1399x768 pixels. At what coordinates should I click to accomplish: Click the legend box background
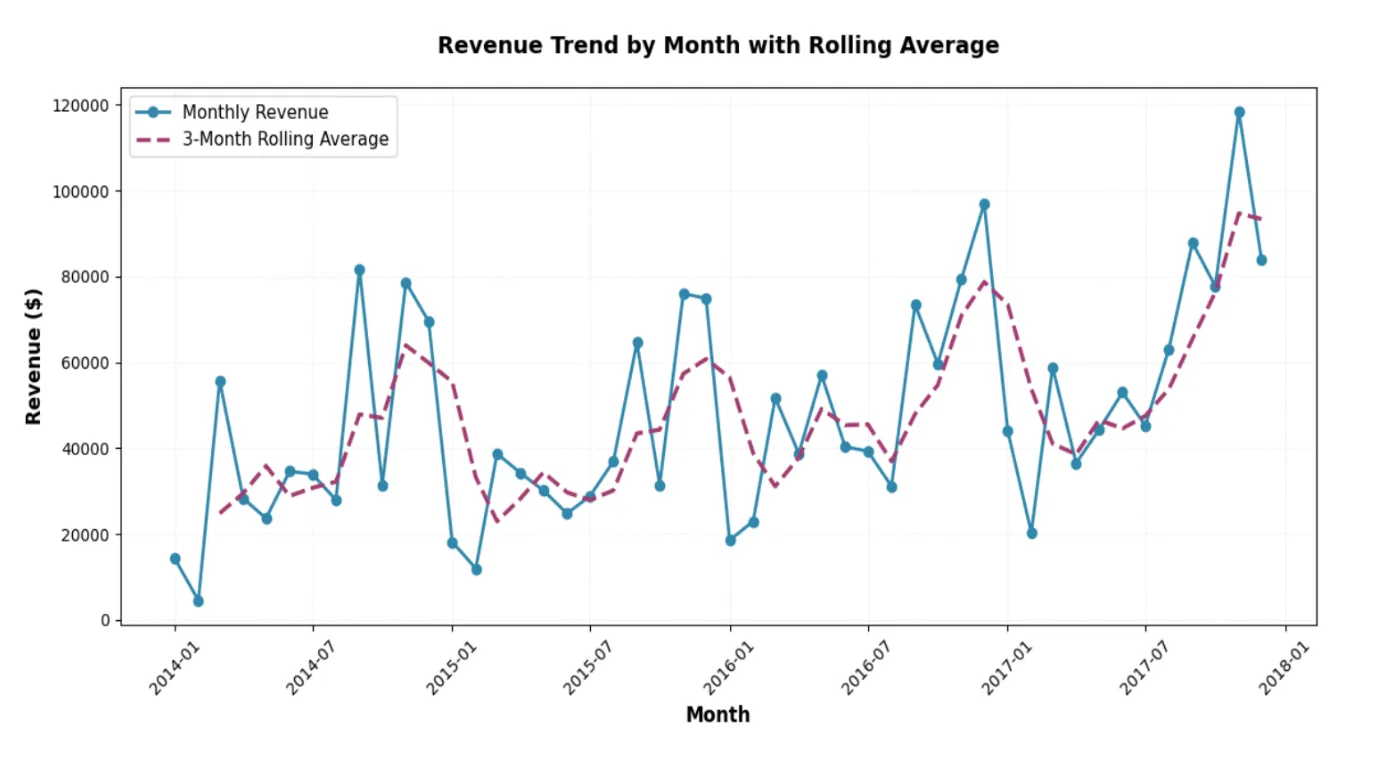coord(262,125)
